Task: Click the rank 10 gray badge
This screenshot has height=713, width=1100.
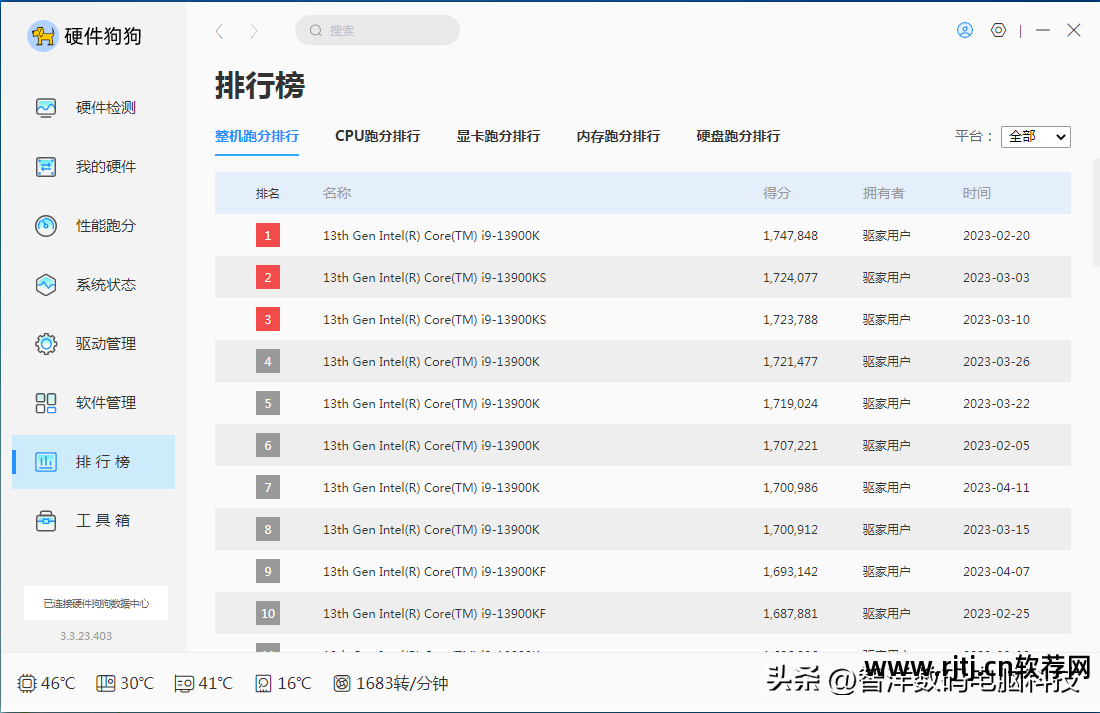Action: pos(268,613)
